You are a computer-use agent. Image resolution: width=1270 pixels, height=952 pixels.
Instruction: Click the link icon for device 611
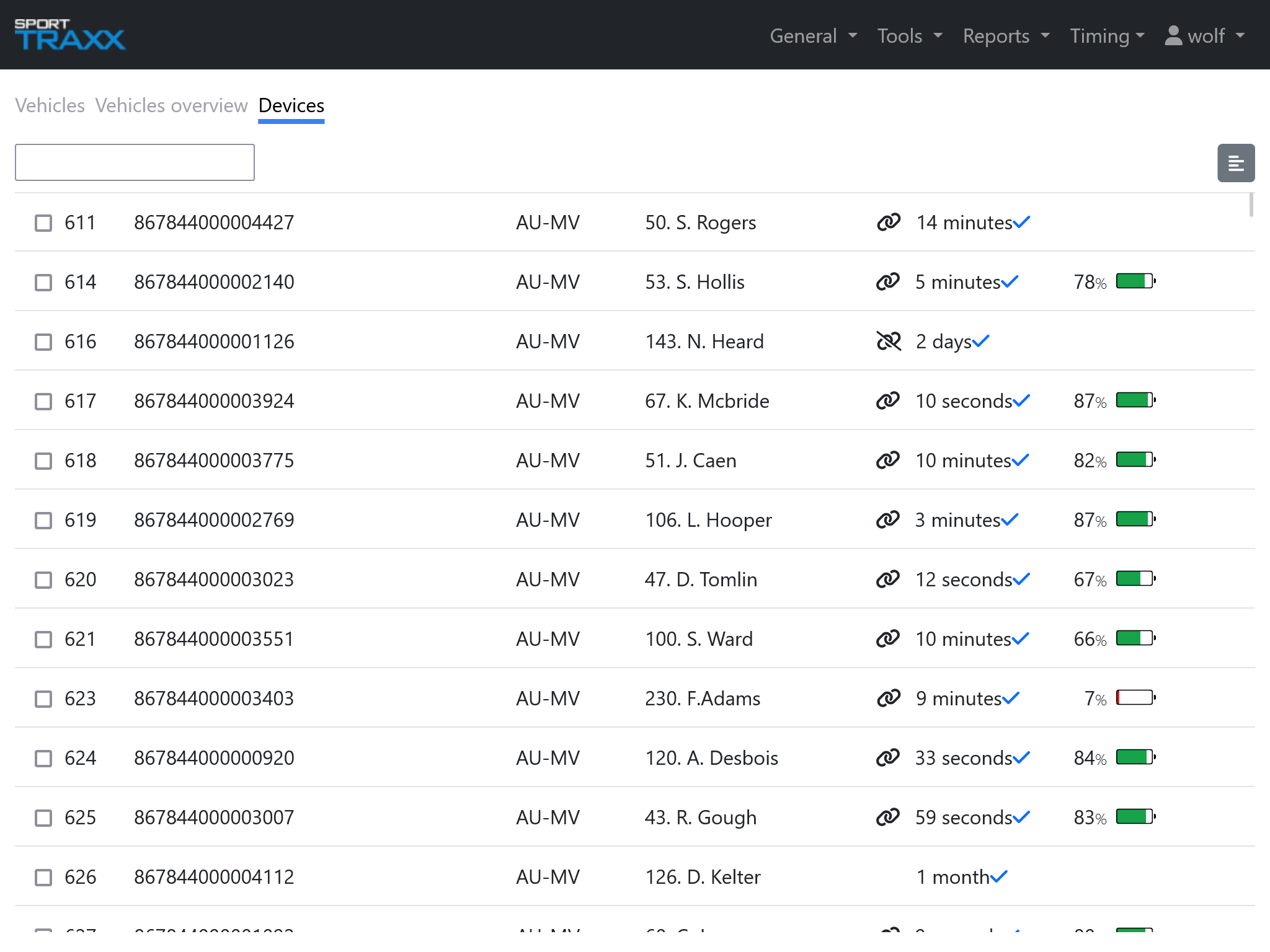[889, 221]
